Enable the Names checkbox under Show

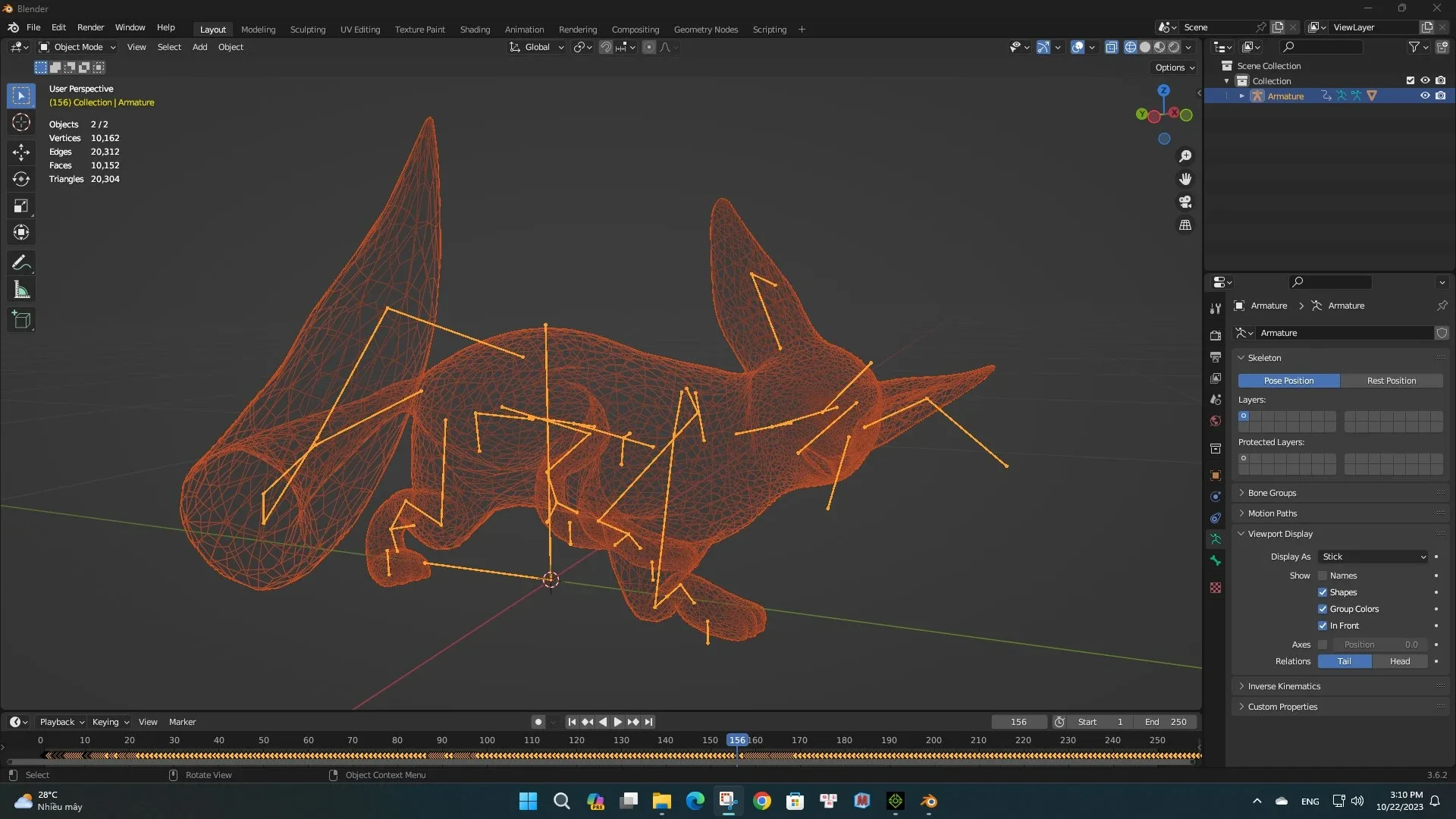pos(1323,576)
